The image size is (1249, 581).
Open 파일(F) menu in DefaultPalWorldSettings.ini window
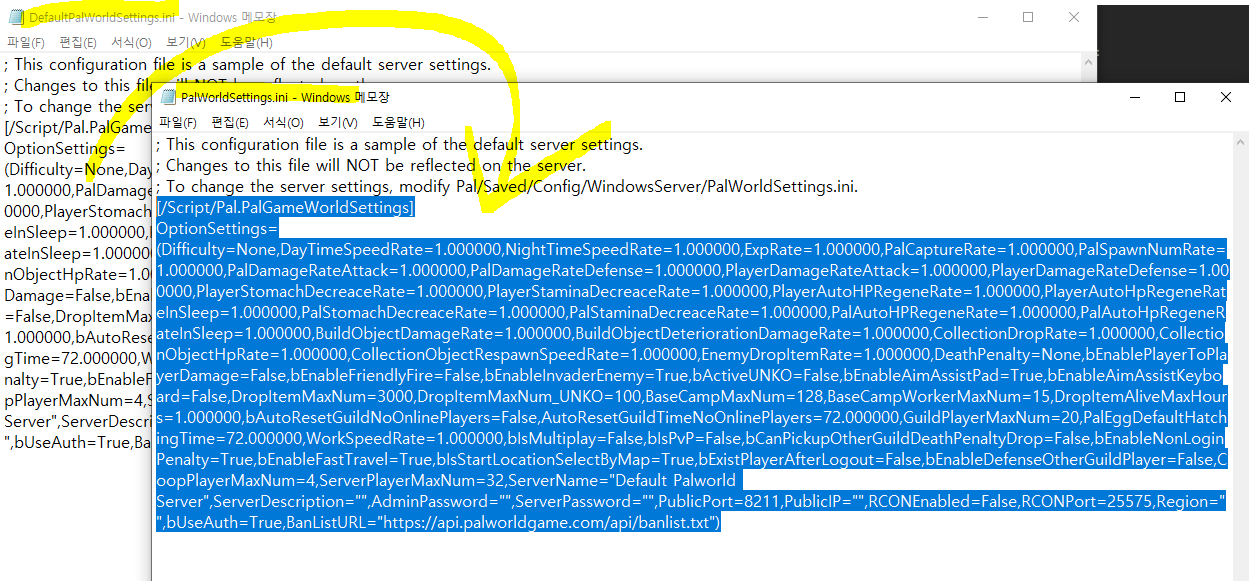click(x=26, y=42)
